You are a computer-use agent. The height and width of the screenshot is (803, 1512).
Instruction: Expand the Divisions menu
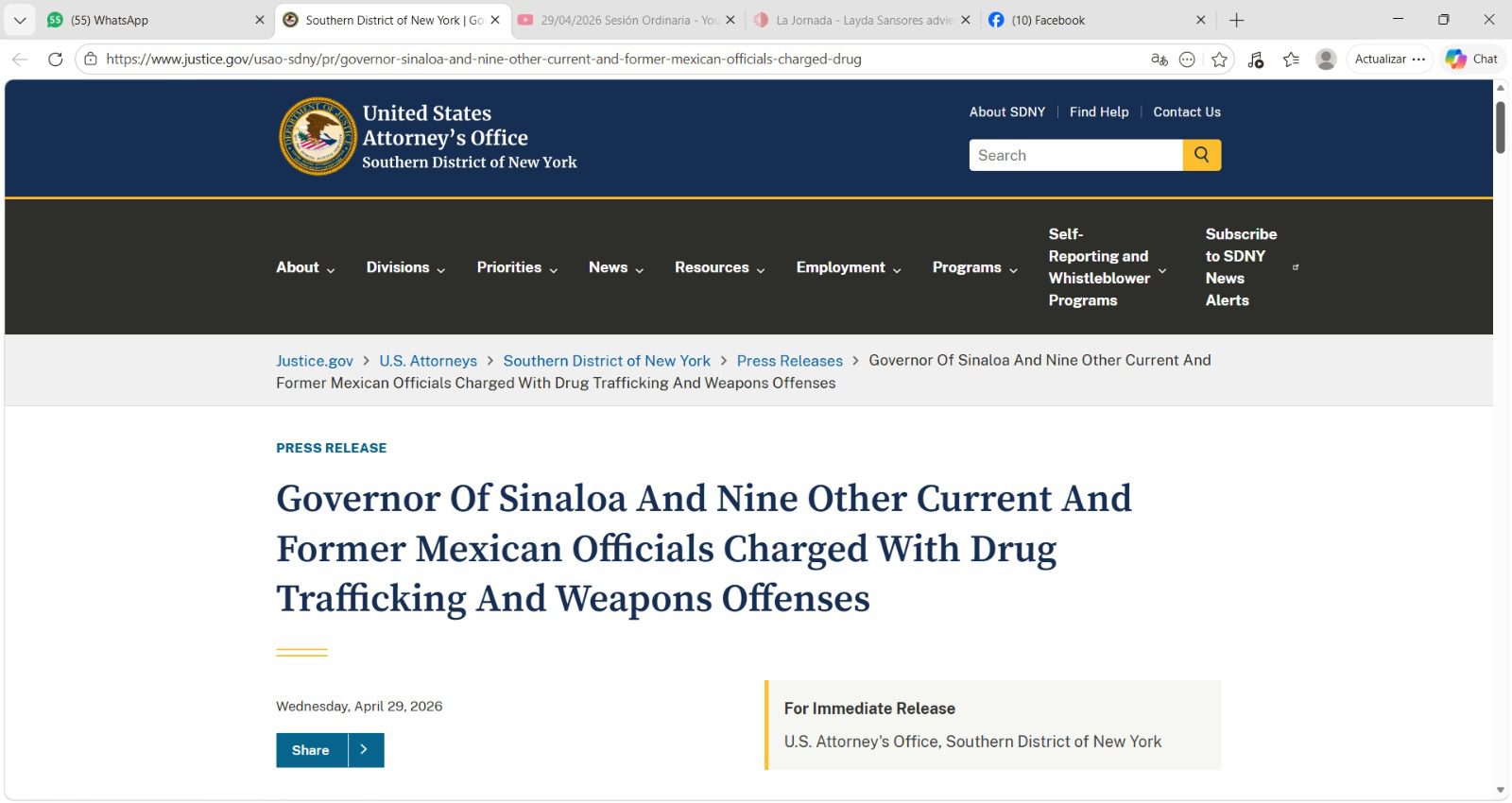(x=405, y=267)
